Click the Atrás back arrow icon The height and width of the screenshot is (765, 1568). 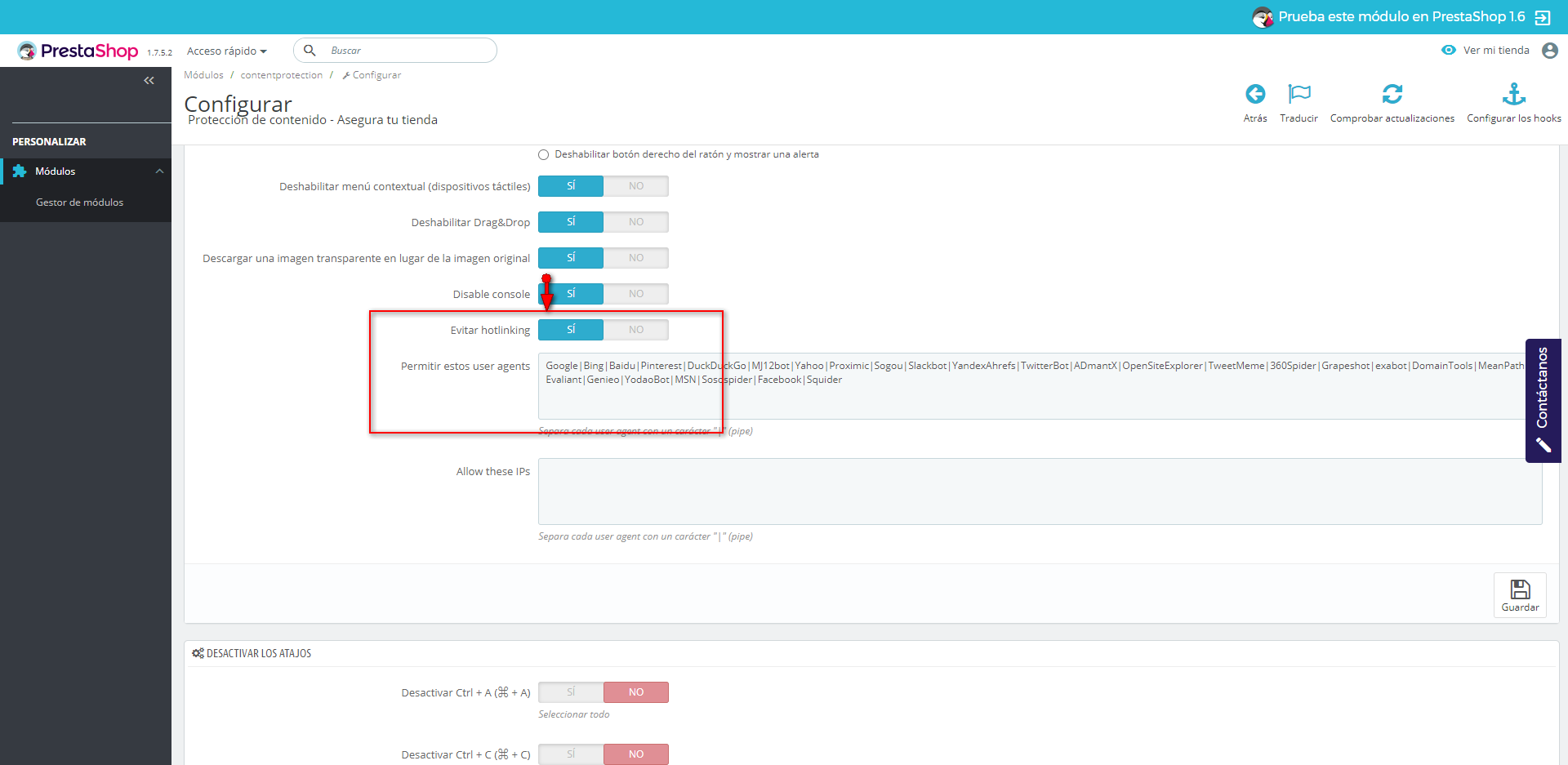1255,94
